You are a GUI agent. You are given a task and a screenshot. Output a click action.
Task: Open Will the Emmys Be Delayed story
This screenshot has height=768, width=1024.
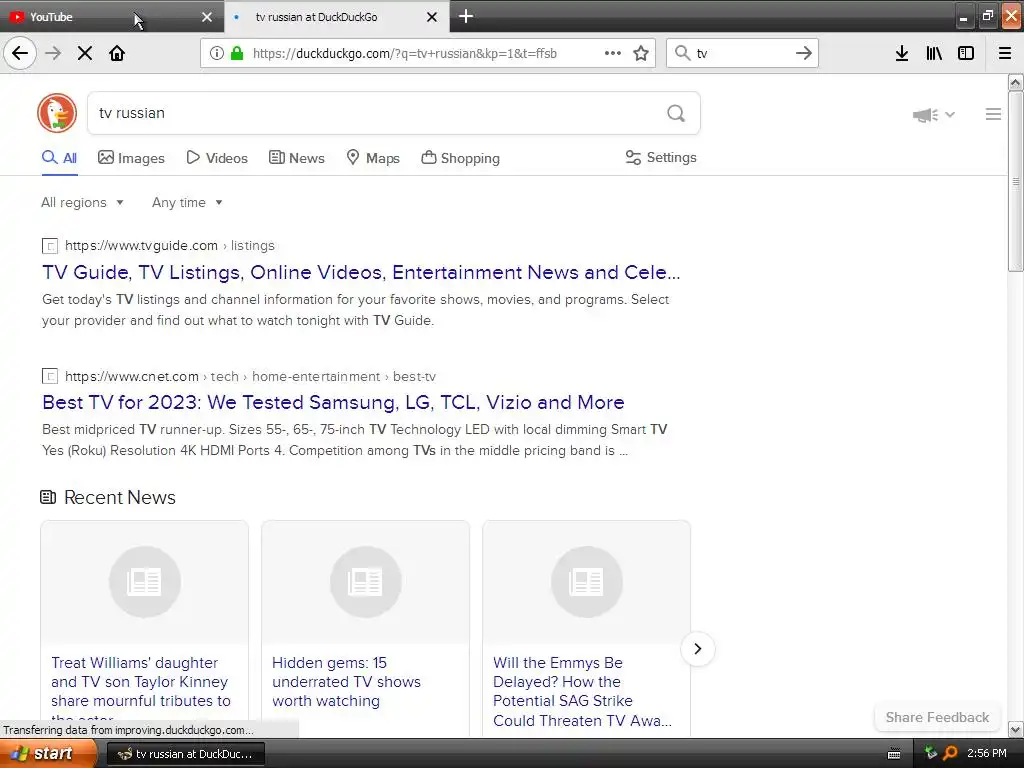[x=582, y=691]
